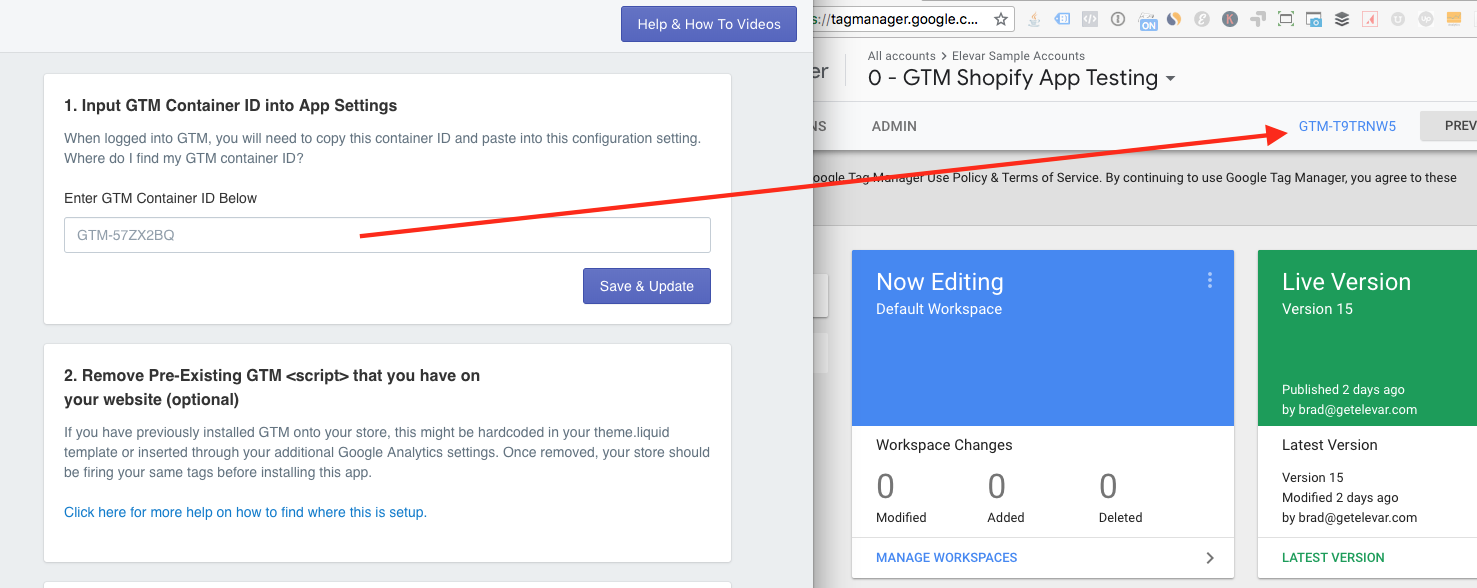Click the 'Workspace Changes' heading
The image size is (1477, 588).
point(944,445)
